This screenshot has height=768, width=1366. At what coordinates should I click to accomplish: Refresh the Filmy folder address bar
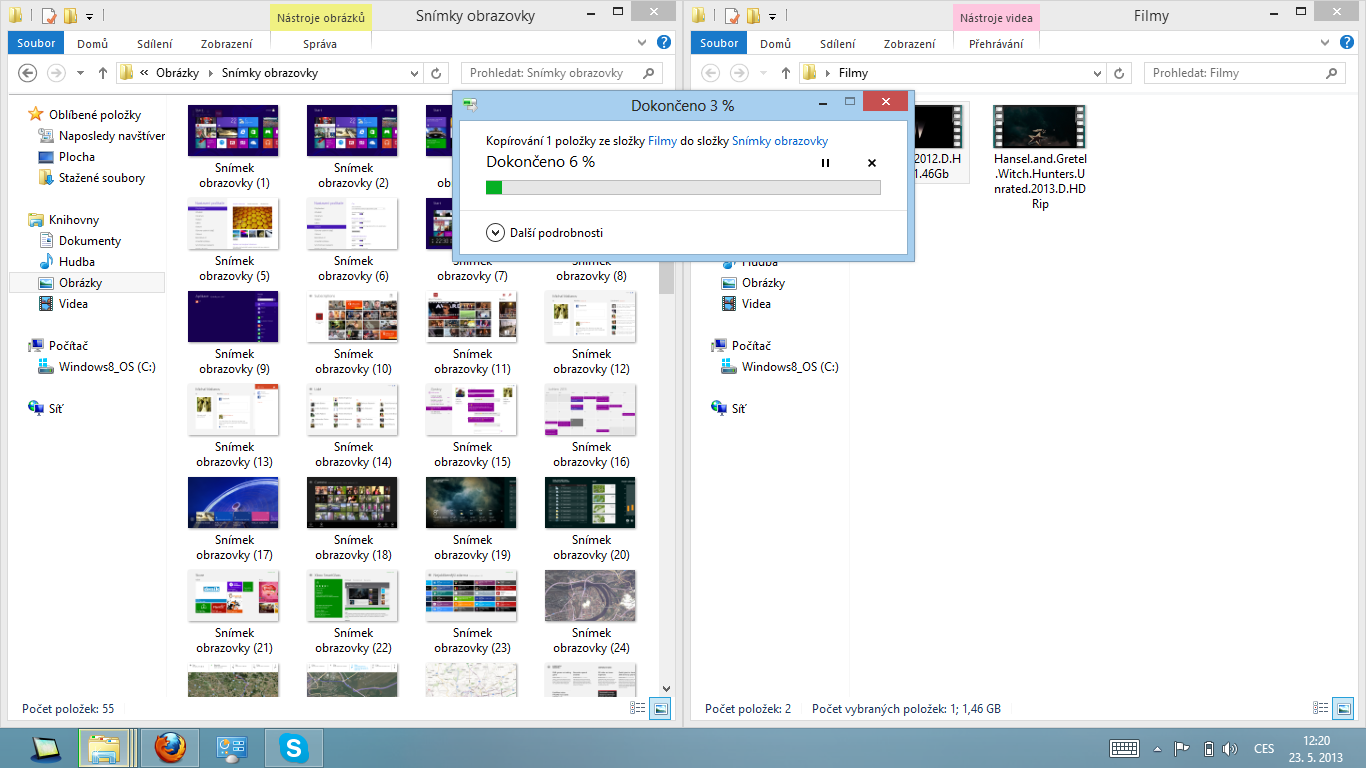pos(1120,73)
